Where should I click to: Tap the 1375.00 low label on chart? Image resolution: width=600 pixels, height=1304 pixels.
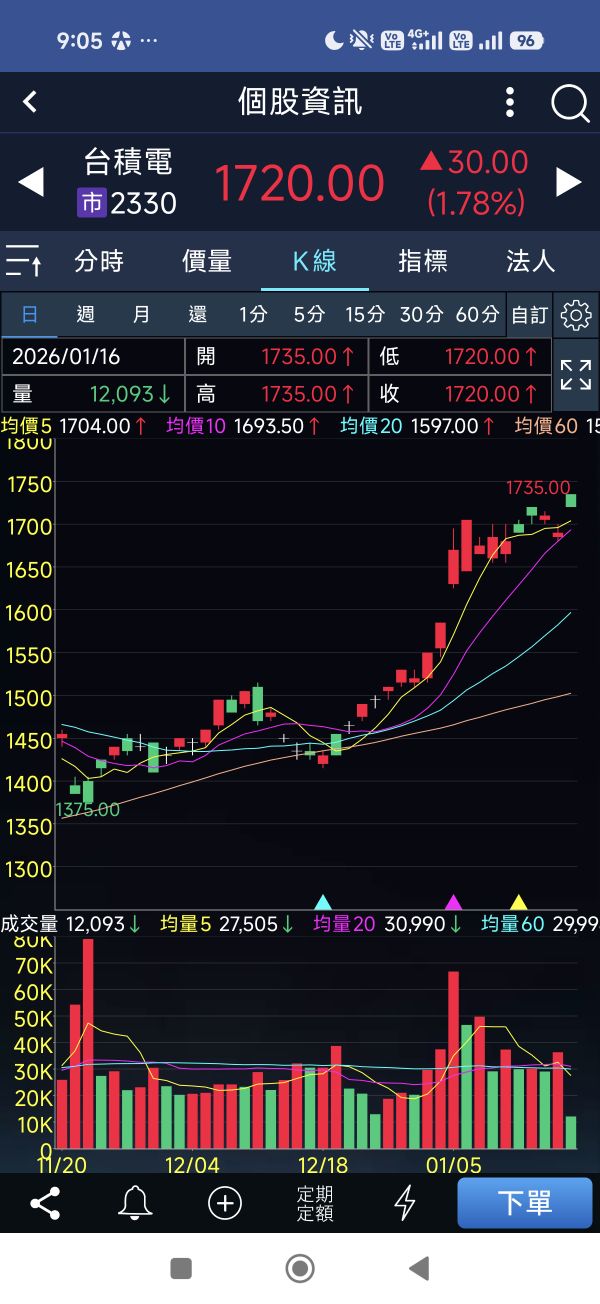(88, 810)
